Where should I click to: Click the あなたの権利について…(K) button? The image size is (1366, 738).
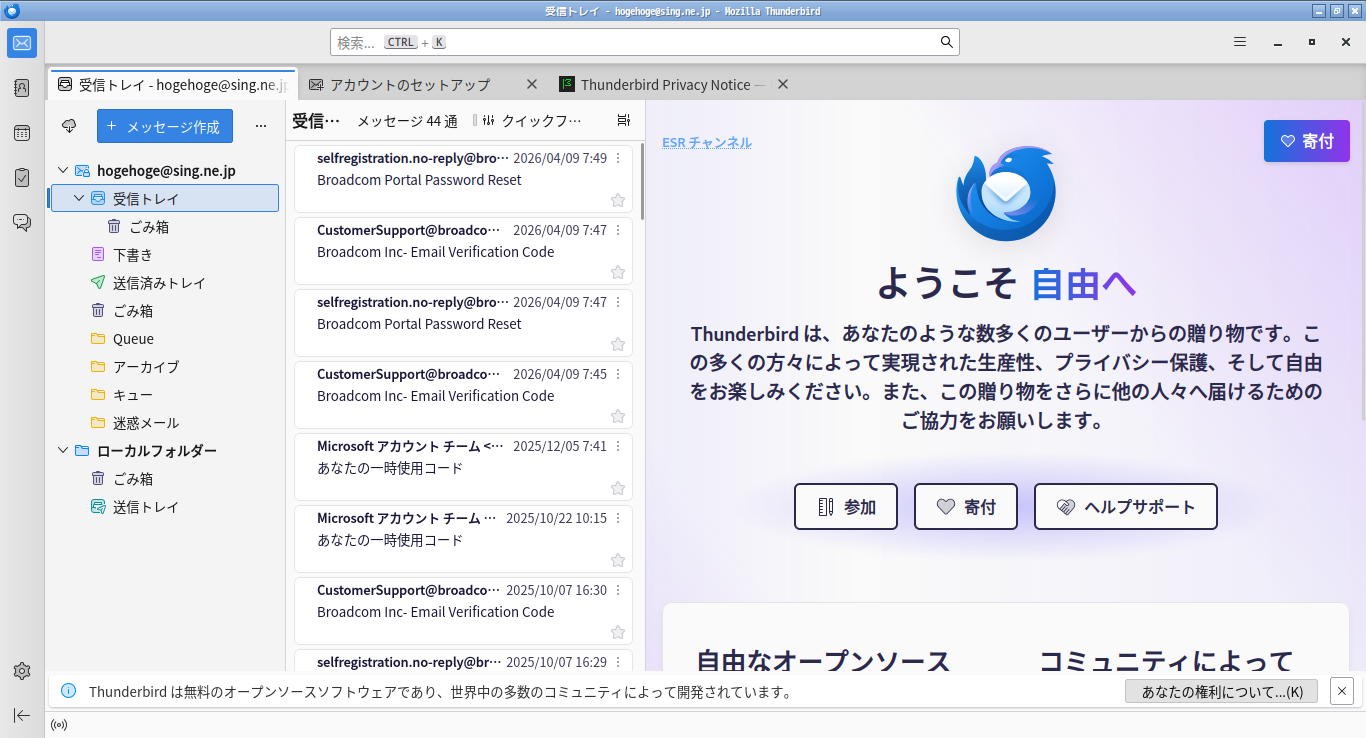1222,691
